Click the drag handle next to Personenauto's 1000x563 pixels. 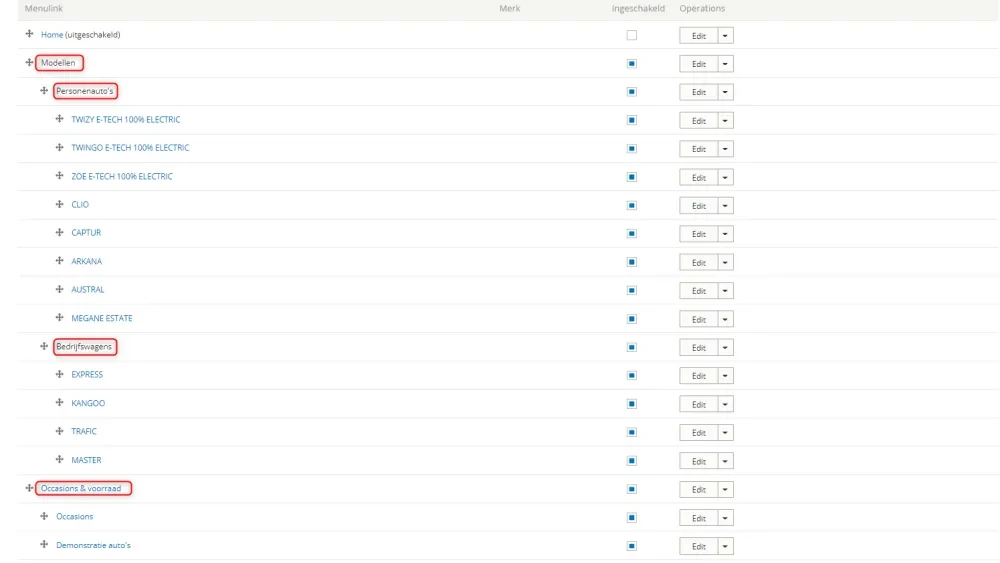tap(44, 91)
